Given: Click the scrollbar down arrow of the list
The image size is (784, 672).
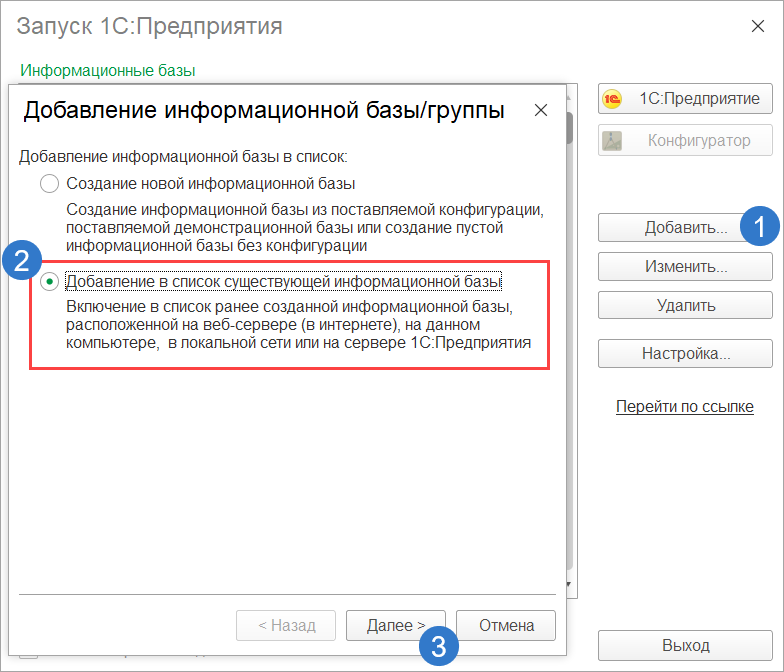Looking at the screenshot, I should [569, 584].
